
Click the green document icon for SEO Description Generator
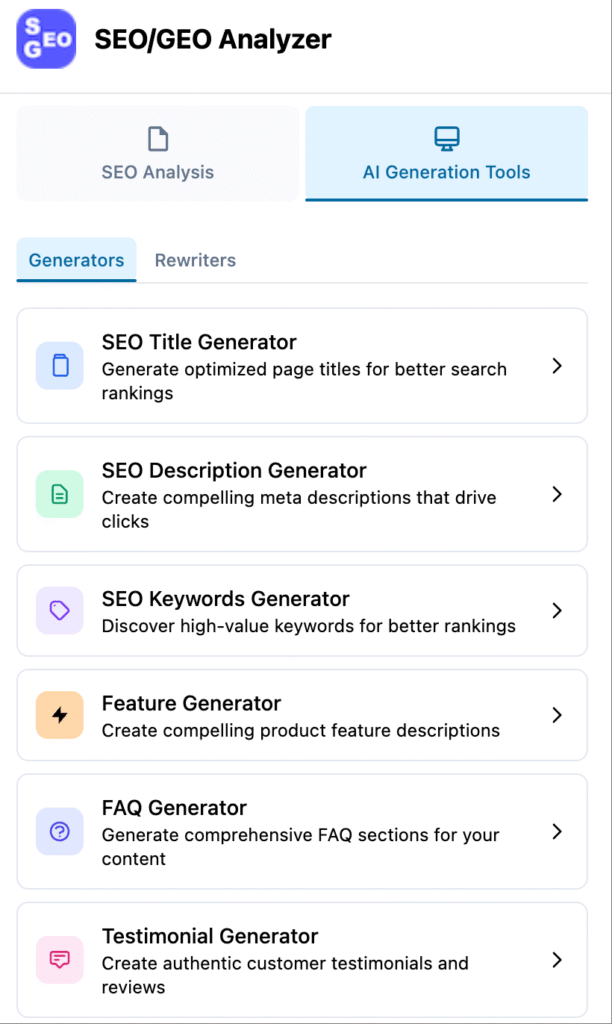pyautogui.click(x=59, y=494)
